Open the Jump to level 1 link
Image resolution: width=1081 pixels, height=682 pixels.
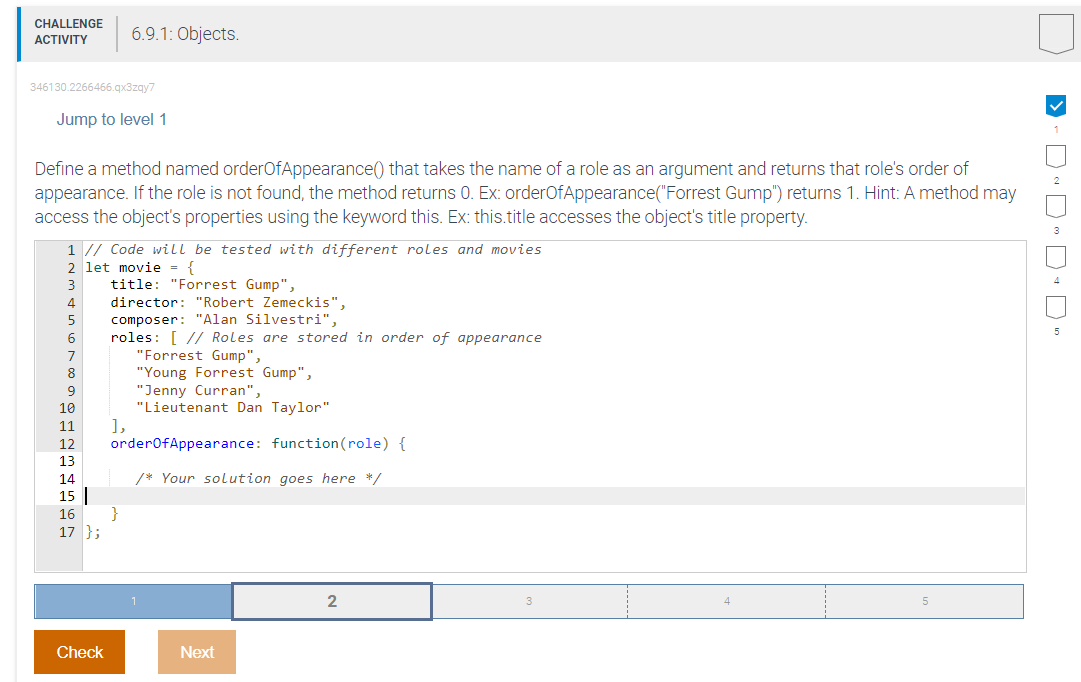[112, 118]
